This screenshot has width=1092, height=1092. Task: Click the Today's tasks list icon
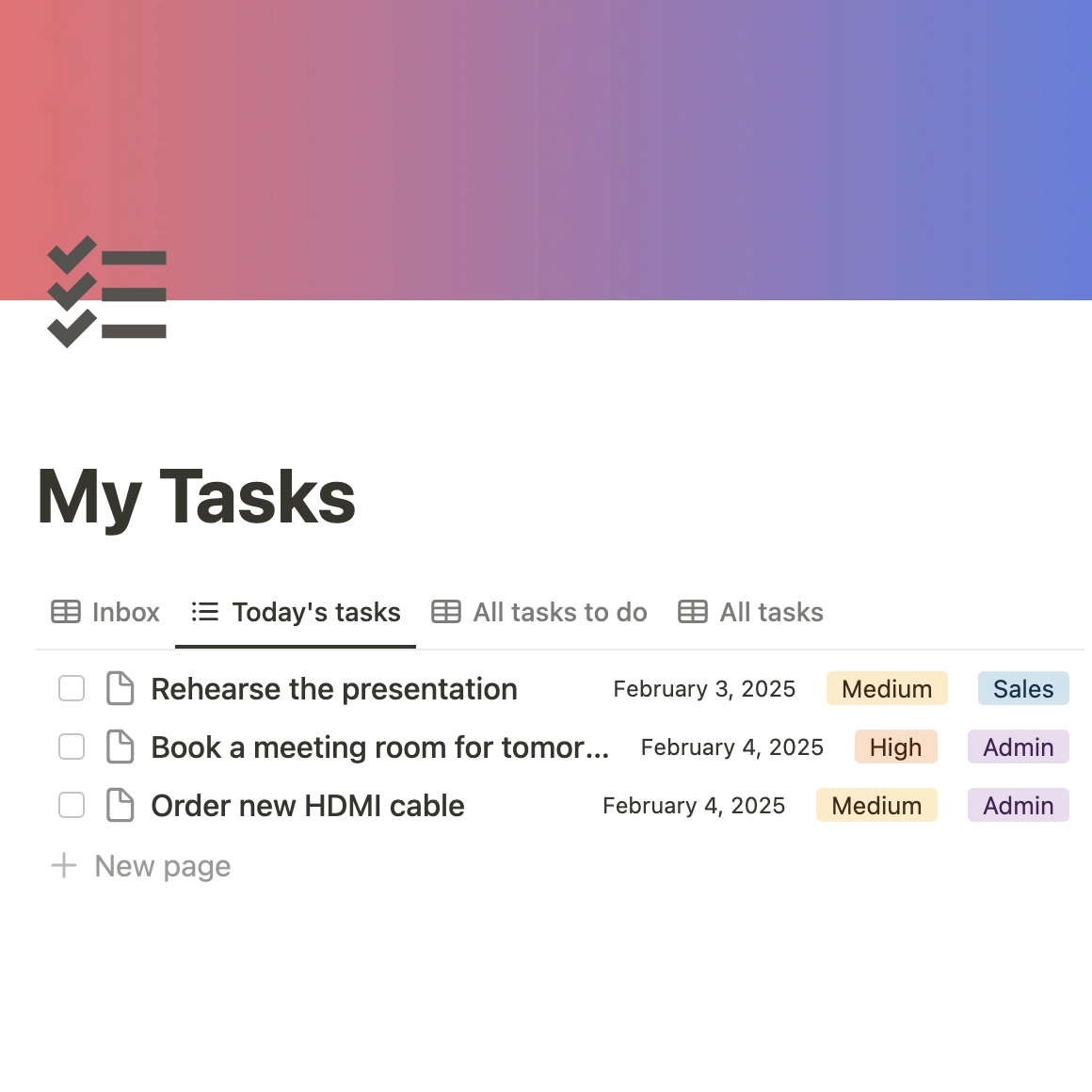[x=205, y=612]
